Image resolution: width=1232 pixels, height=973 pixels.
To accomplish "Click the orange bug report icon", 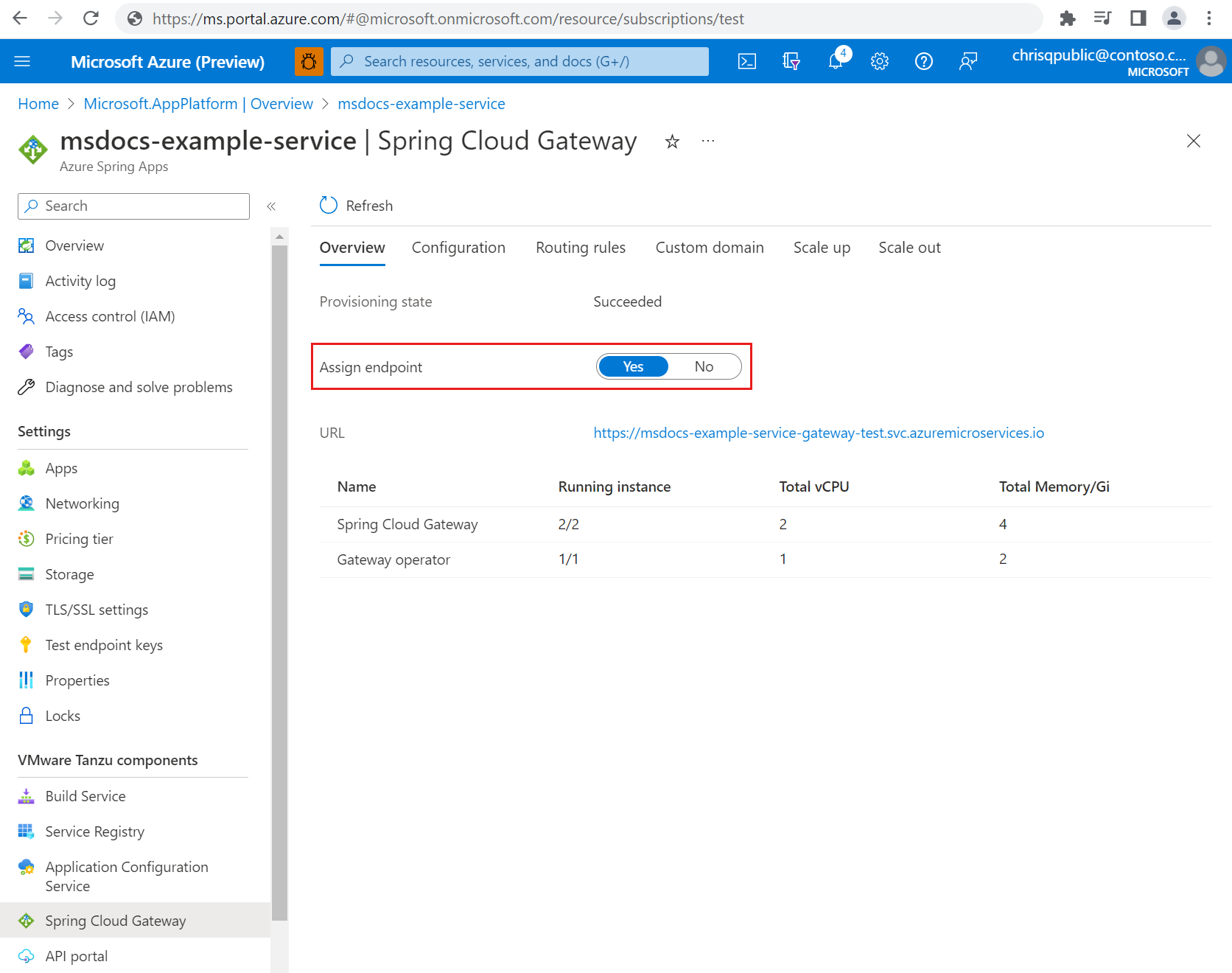I will [x=309, y=61].
